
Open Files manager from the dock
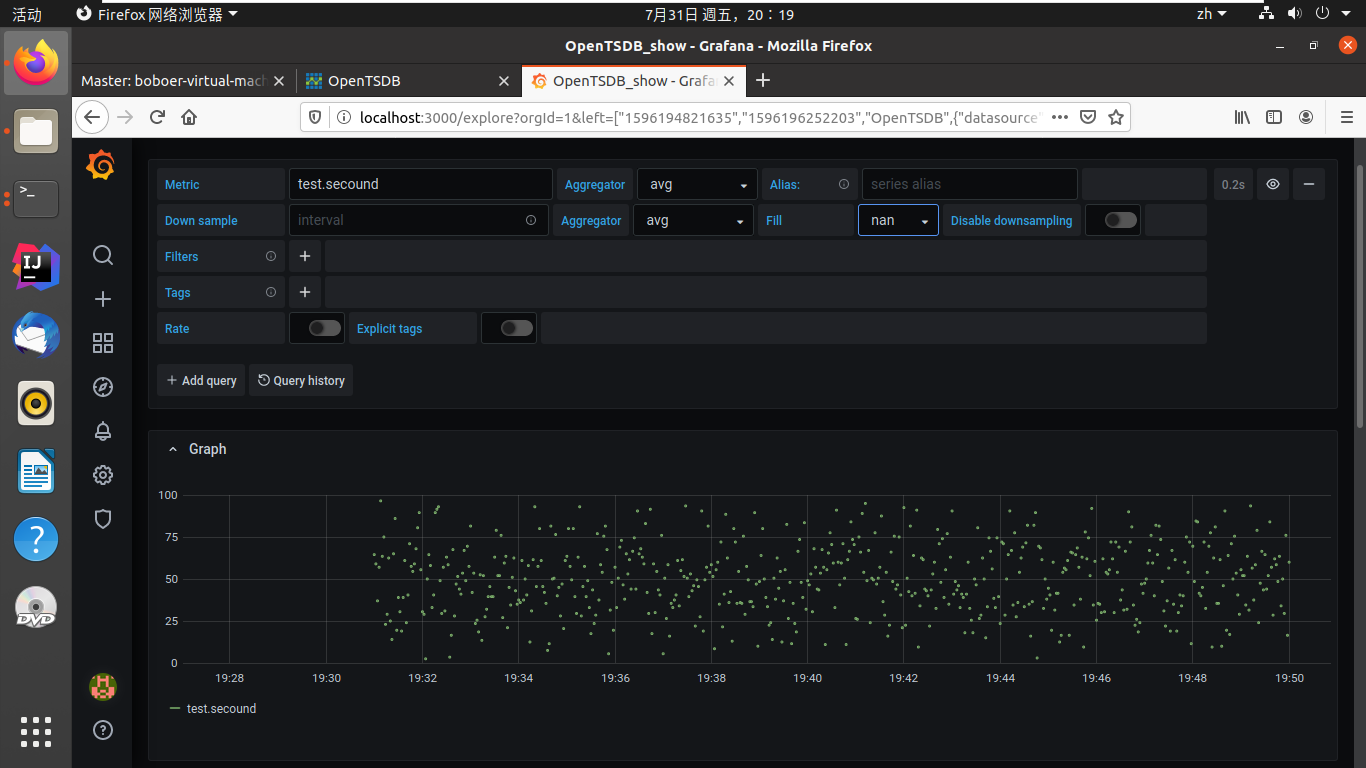pos(36,131)
